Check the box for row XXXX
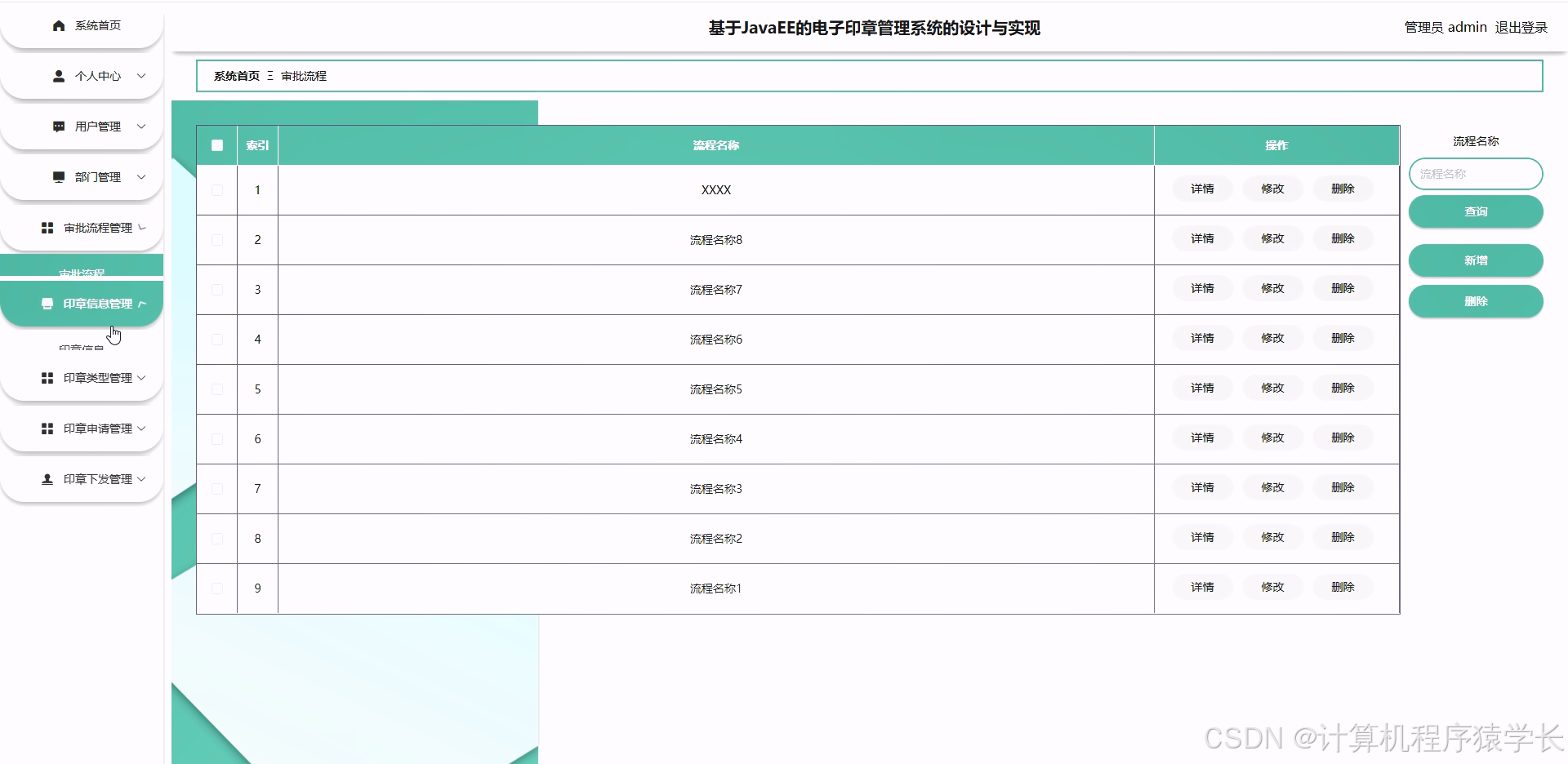This screenshot has width=1568, height=764. coord(217,190)
